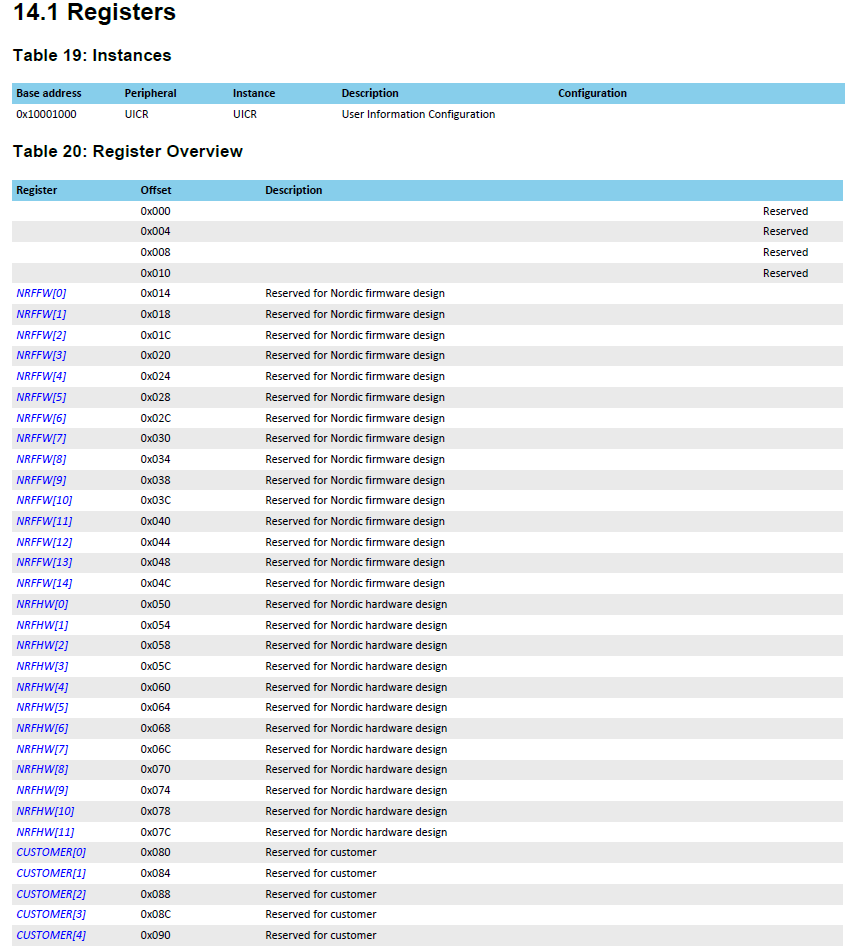852x948 pixels.
Task: Click the CUSTOMER[2] register link
Action: click(49, 894)
